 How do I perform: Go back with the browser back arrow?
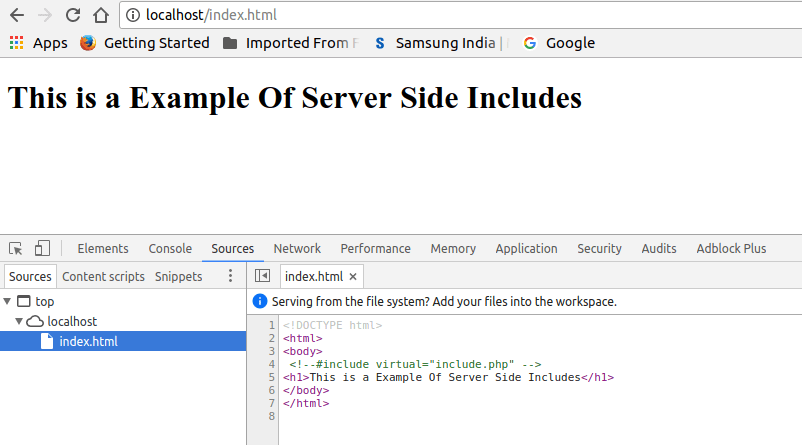tap(17, 15)
